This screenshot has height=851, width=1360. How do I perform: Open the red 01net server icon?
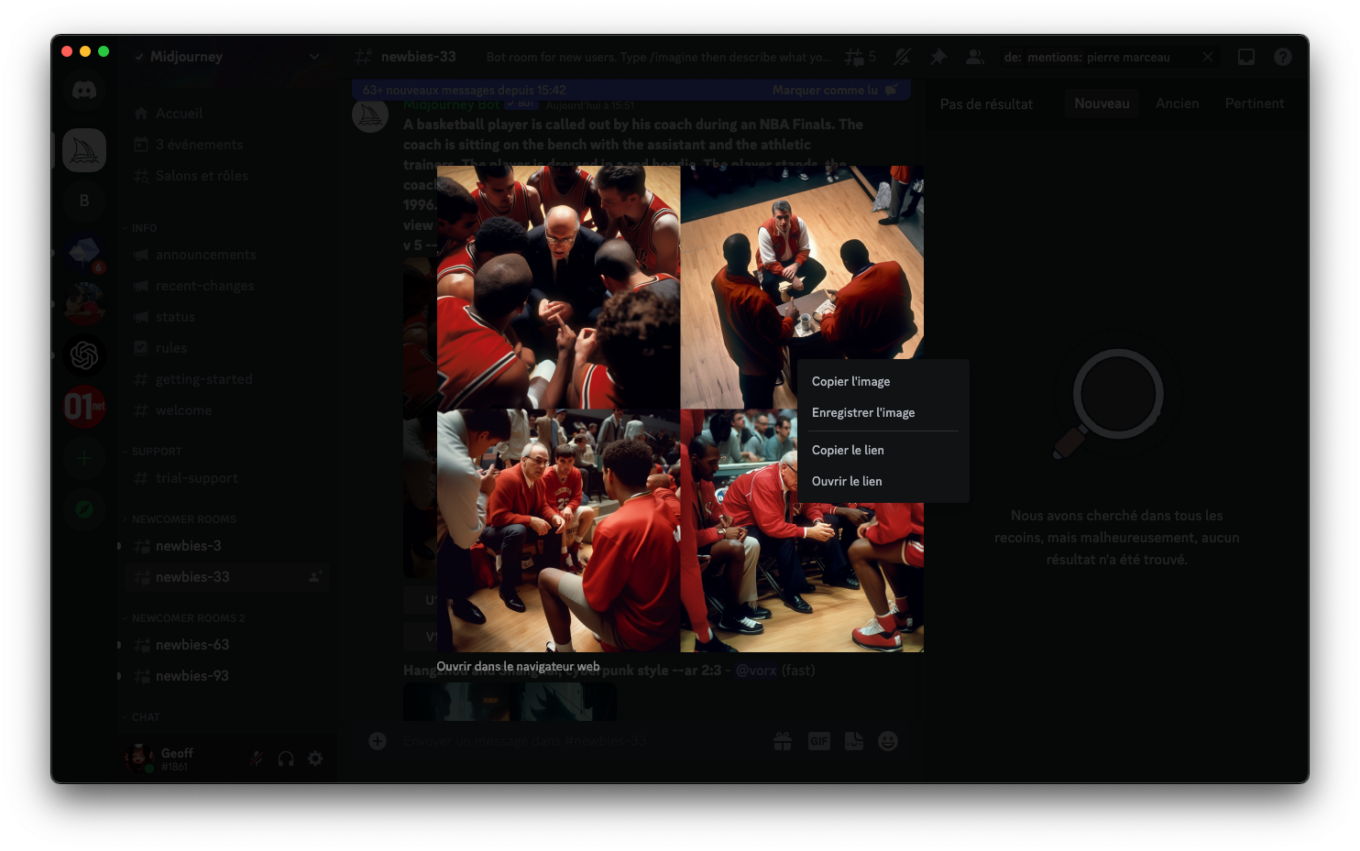84,406
